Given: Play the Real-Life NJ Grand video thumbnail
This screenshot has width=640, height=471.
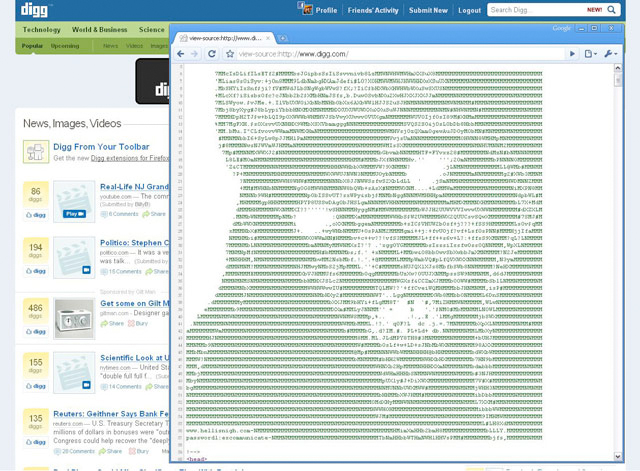Looking at the screenshot, I should (x=74, y=202).
